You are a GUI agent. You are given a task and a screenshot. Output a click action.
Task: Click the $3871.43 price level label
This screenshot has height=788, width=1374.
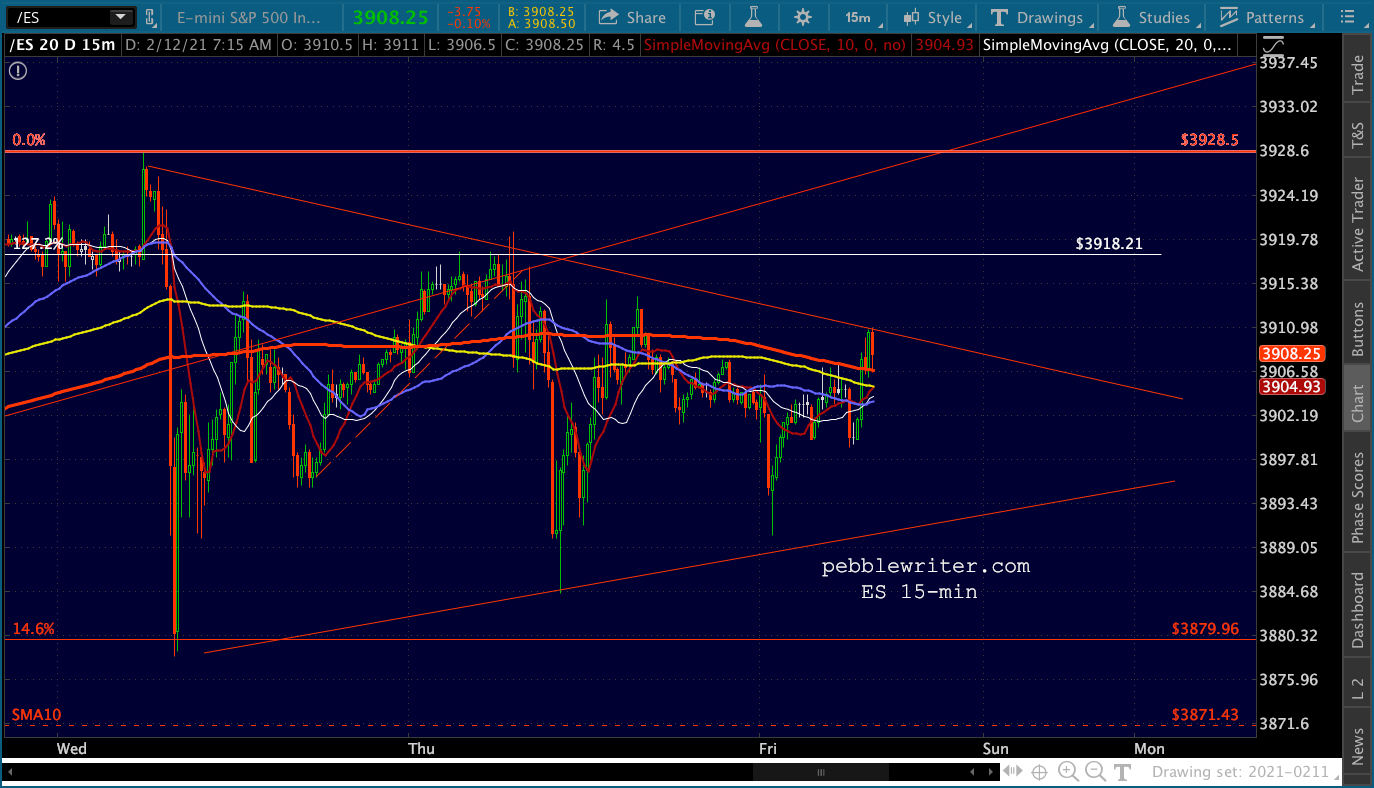pyautogui.click(x=1205, y=715)
